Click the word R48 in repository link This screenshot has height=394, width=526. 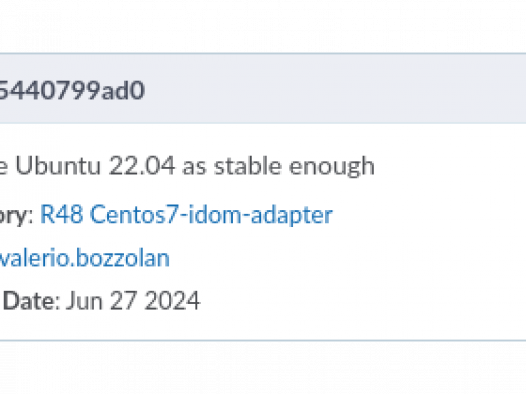coord(61,215)
